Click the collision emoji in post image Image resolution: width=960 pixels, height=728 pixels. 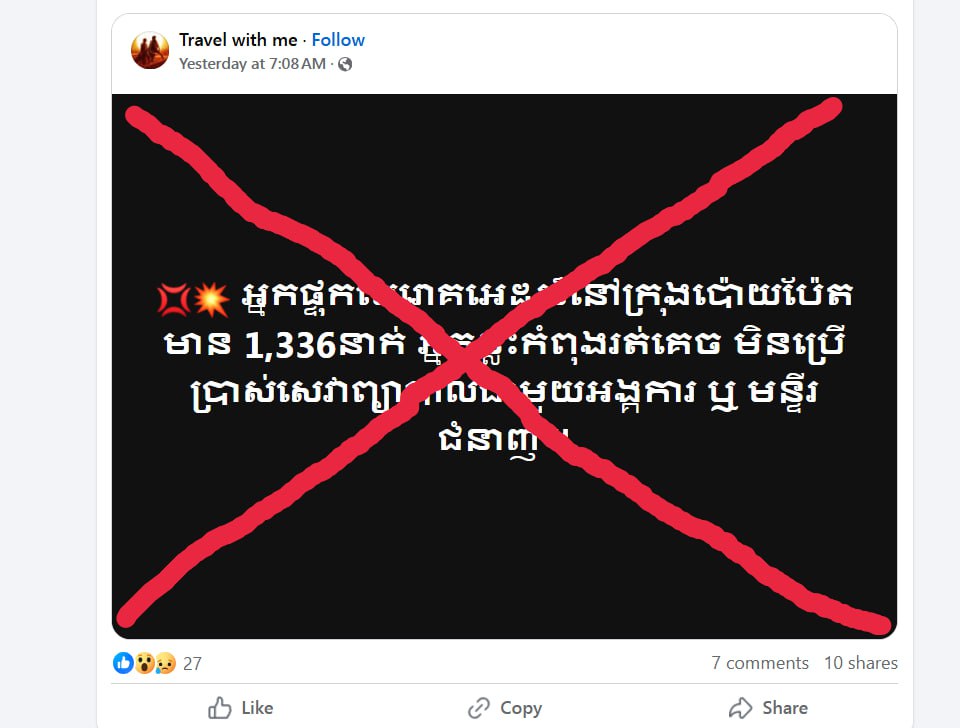211,300
